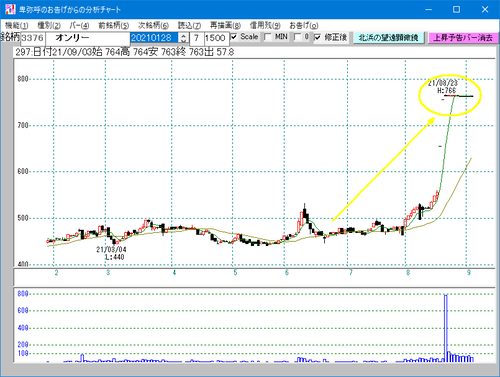Click the cyan 北浜の望遠顕微鏡 button
The image size is (500, 377).
click(389, 38)
